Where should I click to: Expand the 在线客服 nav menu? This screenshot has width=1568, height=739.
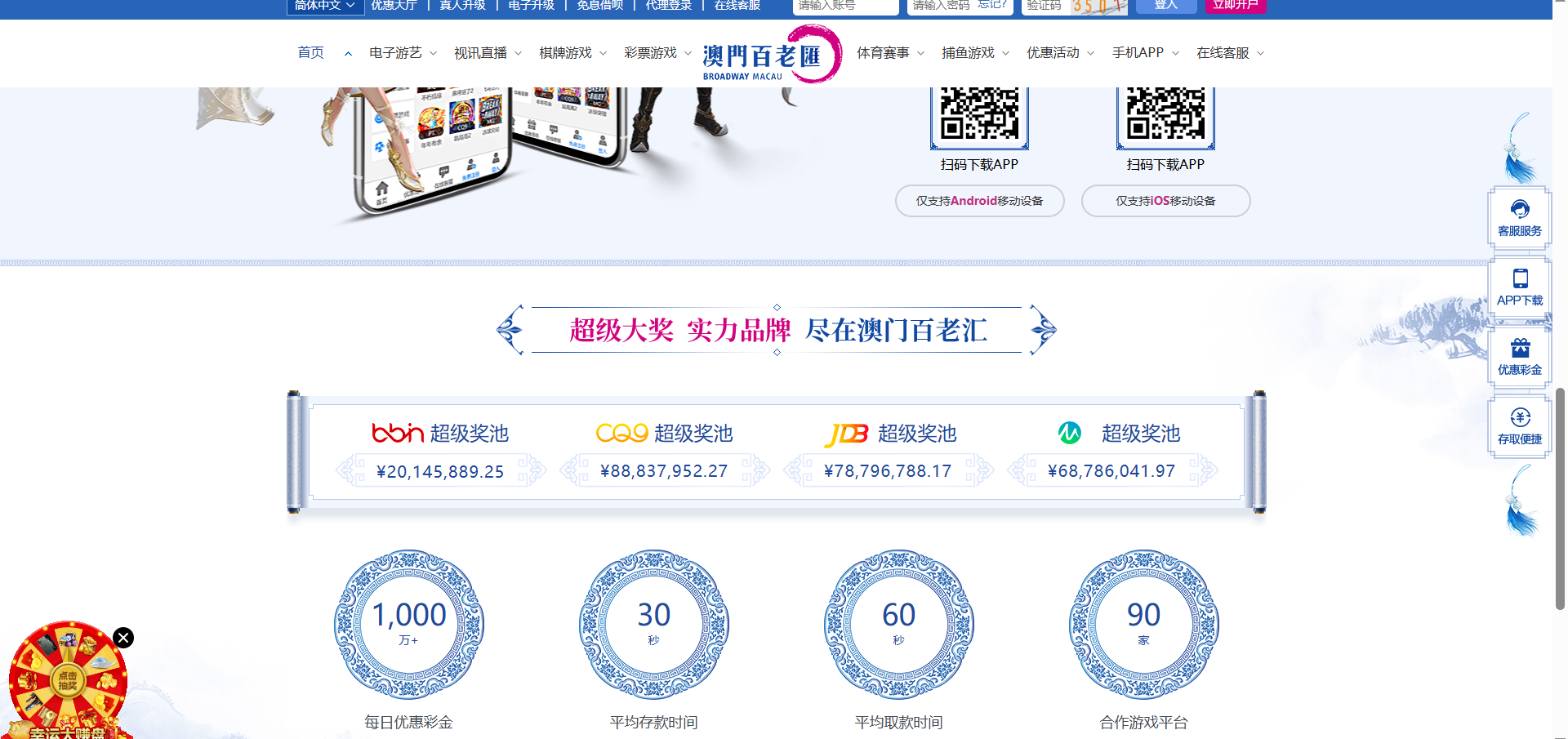1230,53
